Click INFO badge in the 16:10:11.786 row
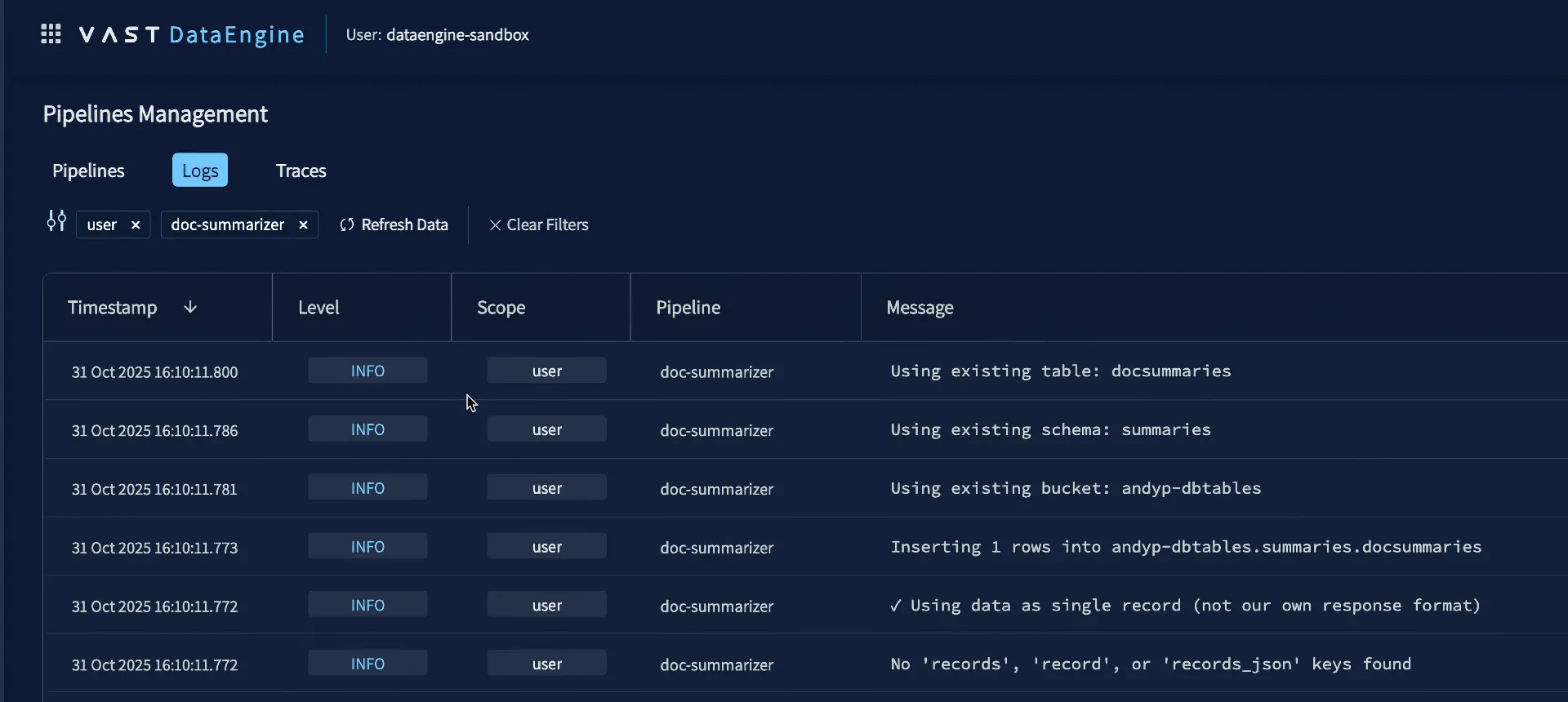This screenshot has height=702, width=1568. point(367,429)
